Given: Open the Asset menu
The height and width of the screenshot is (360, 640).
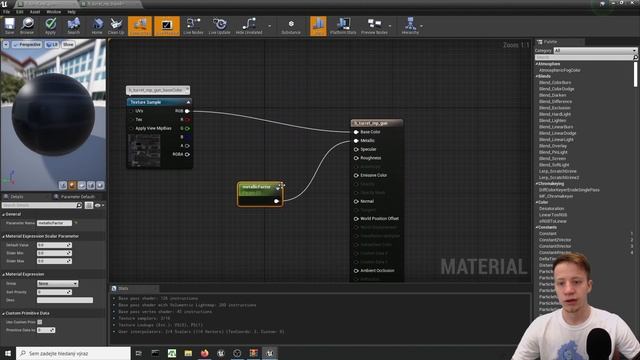Looking at the screenshot, I should 35,12.
